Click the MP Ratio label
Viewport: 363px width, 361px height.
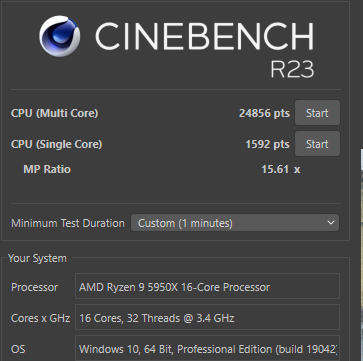47,169
